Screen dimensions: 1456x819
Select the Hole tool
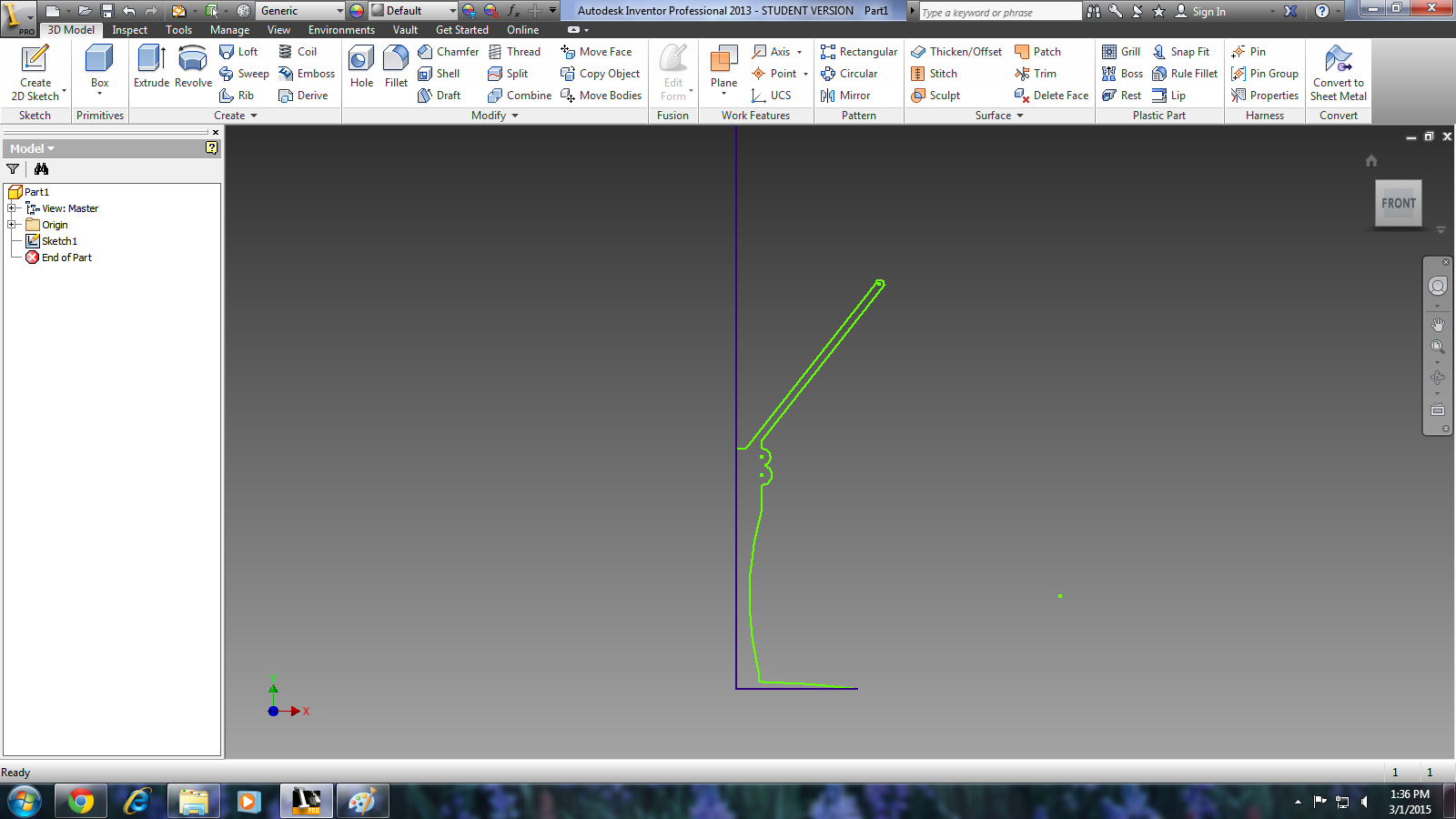tap(361, 66)
